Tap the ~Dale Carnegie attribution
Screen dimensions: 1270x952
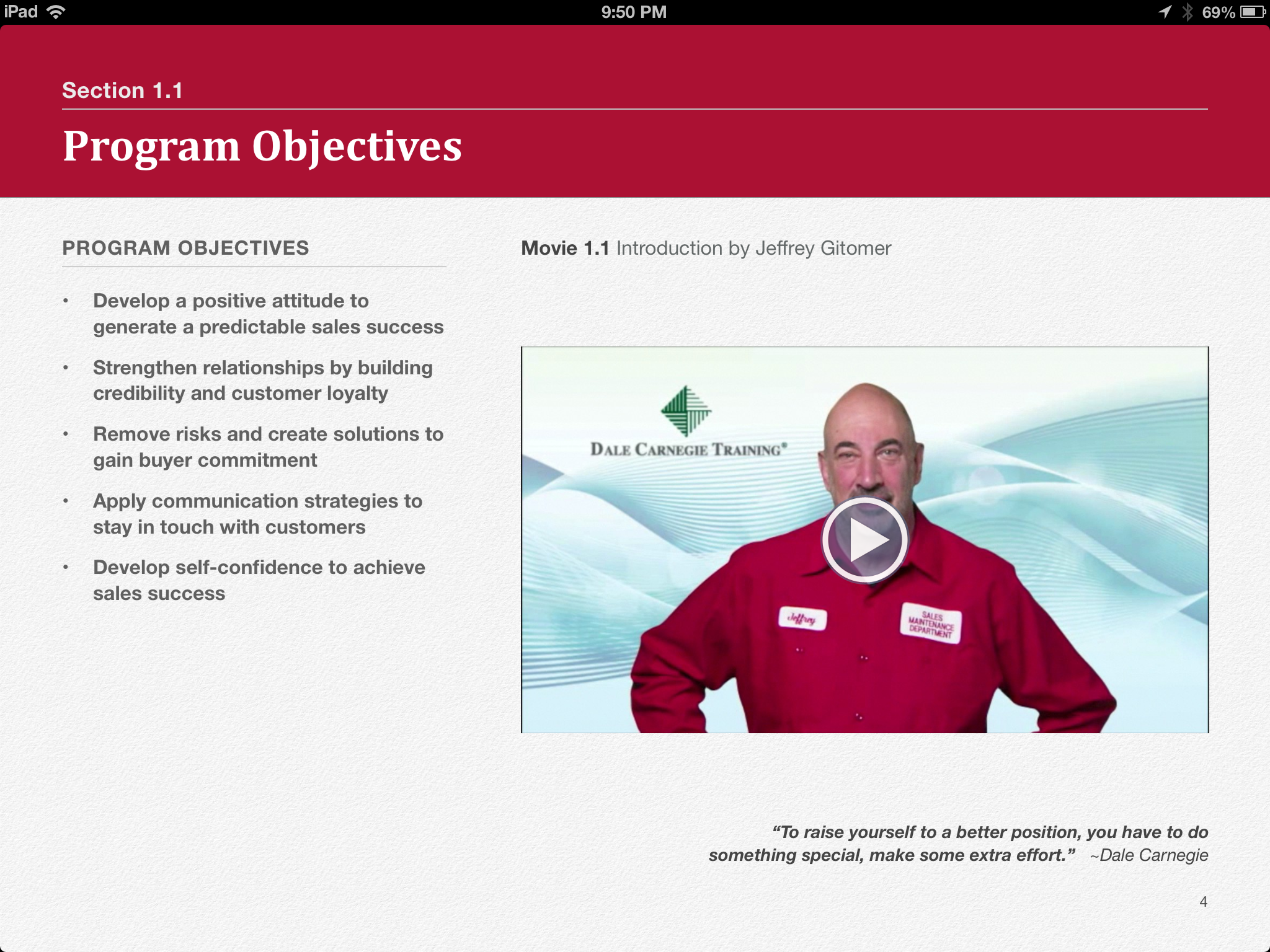tap(1149, 855)
